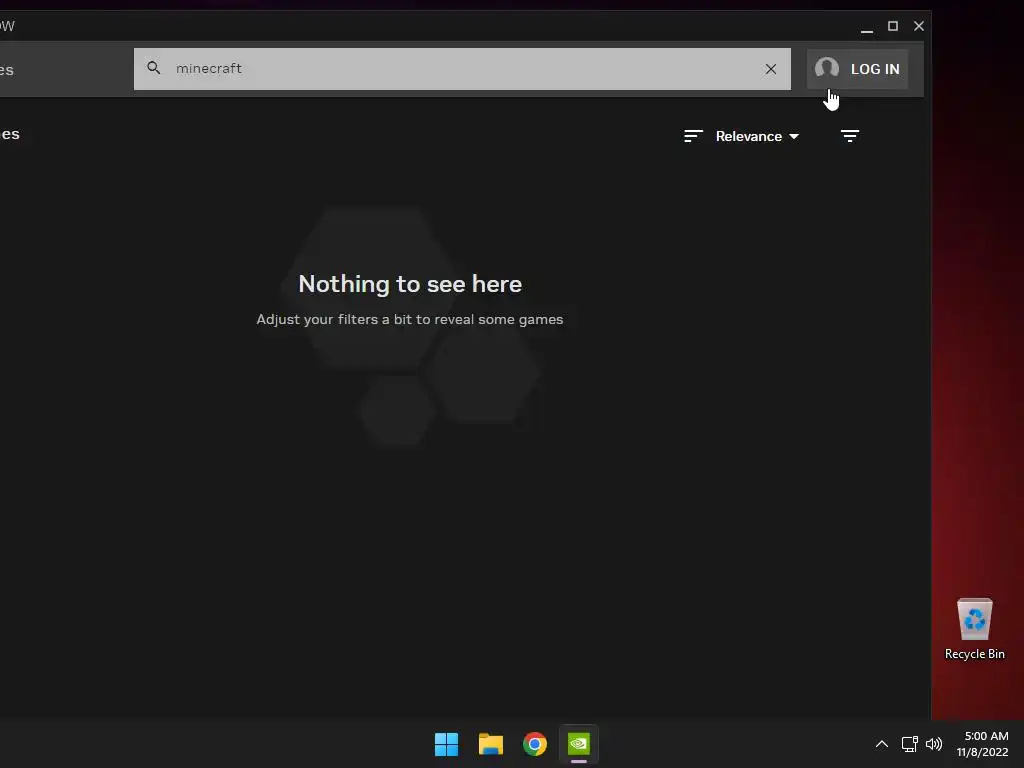This screenshot has width=1024, height=768.
Task: Click into the minecraft search field
Action: click(x=462, y=69)
